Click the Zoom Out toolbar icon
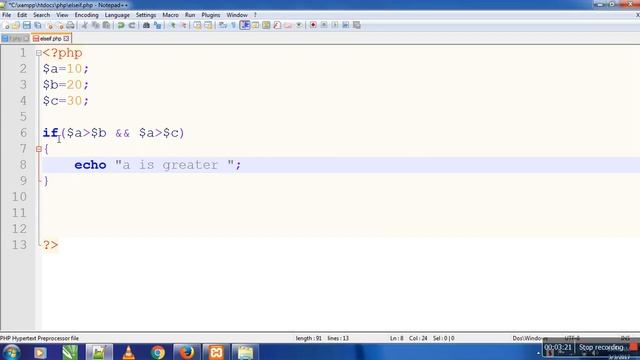This screenshot has height=360, width=640. [x=183, y=25]
